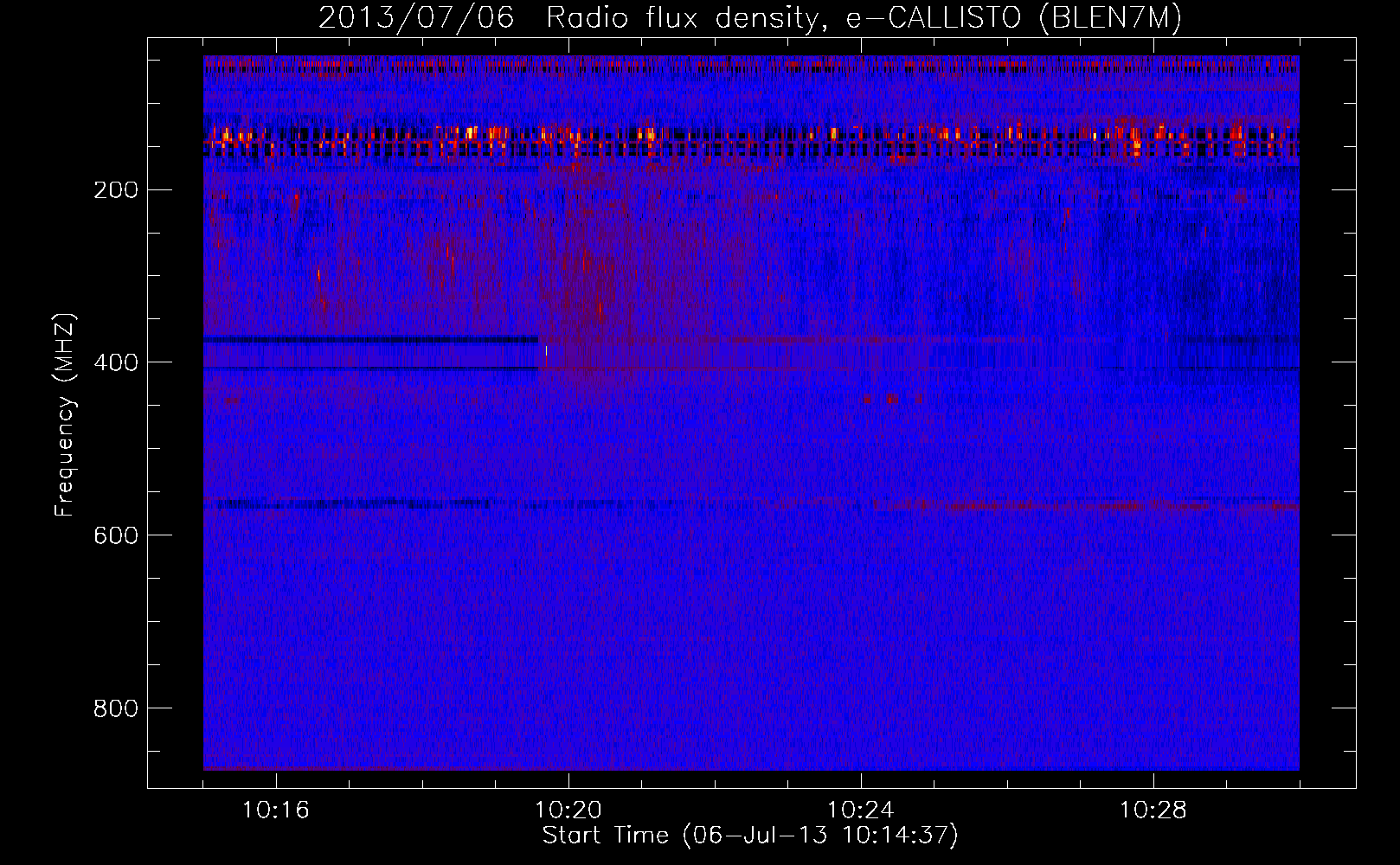Click the 'Frequency (MHZ)' axis label

(65, 415)
